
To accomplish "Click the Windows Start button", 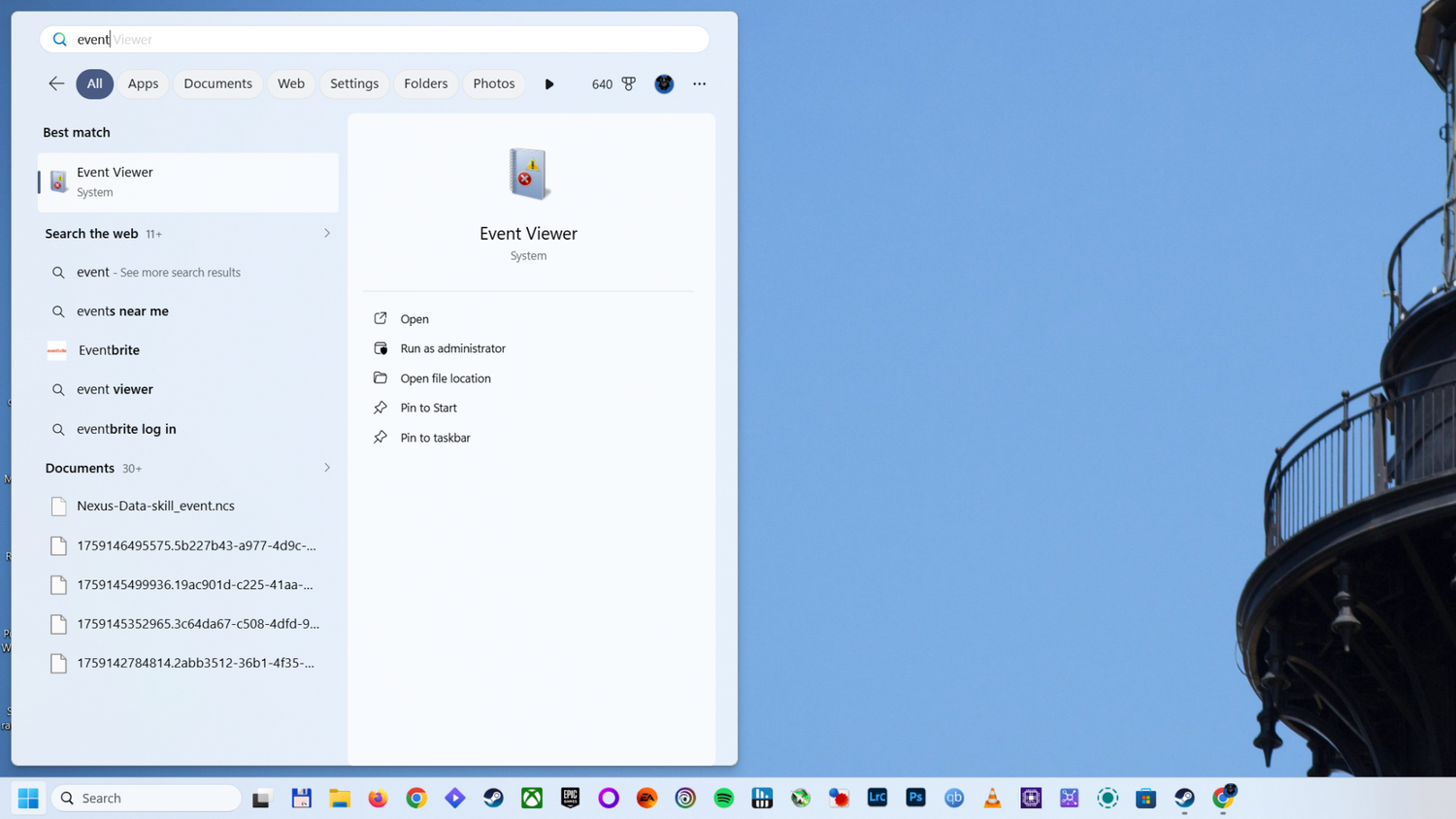I will (28, 798).
